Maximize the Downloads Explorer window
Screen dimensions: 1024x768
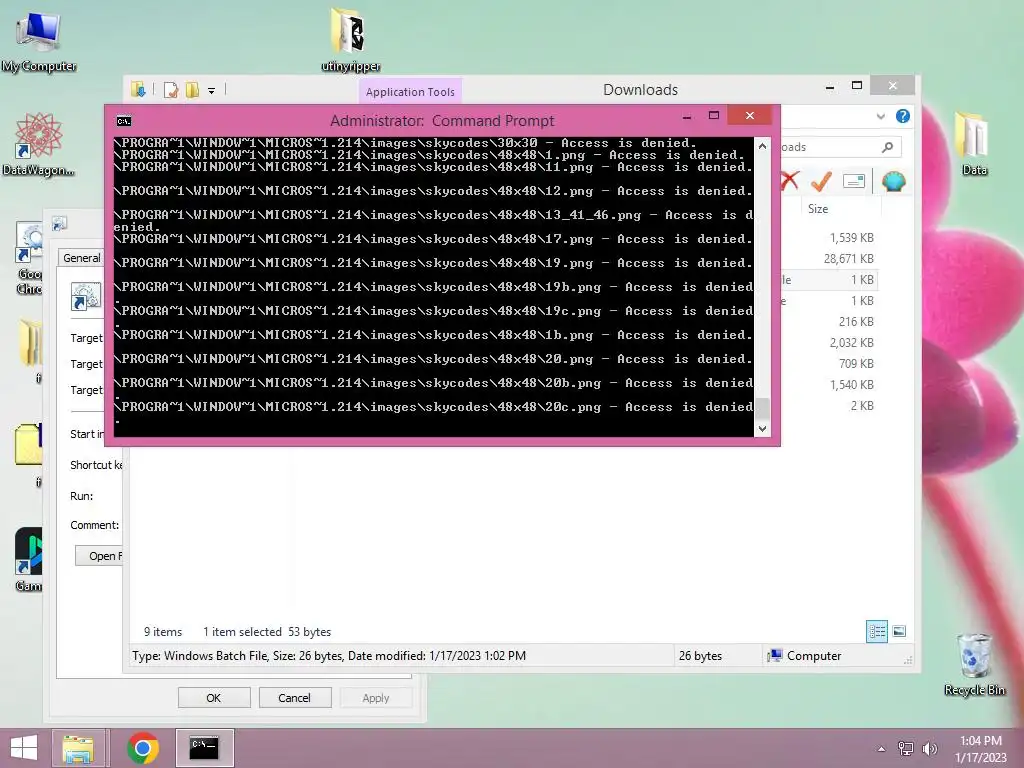[857, 86]
